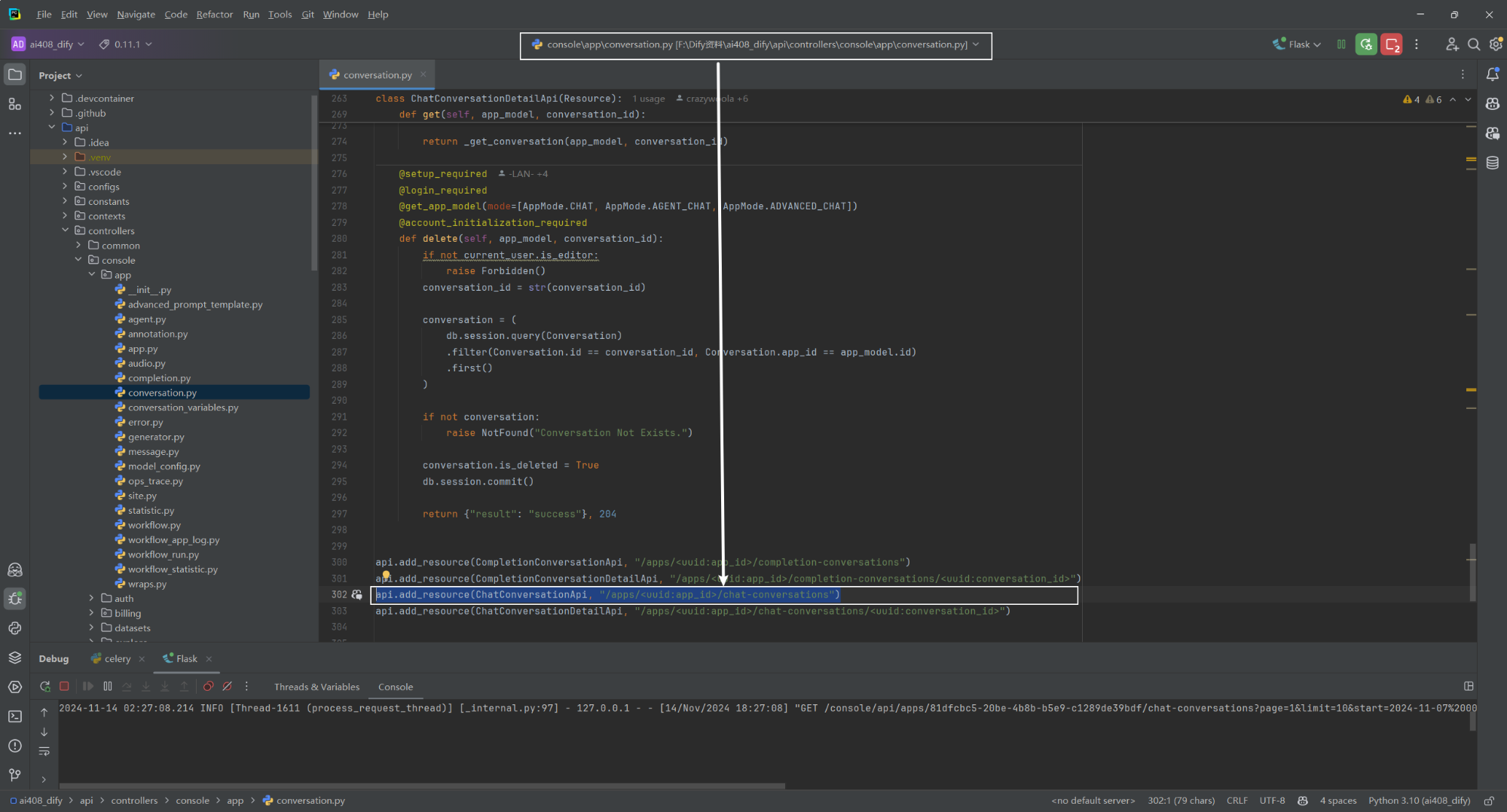Open the Database tool window
Image resolution: width=1507 pixels, height=812 pixels.
click(1493, 163)
